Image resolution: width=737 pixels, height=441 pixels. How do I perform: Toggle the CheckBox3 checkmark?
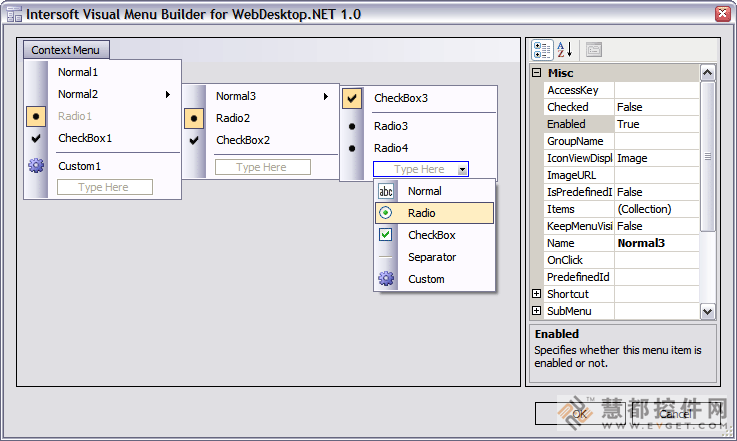click(x=352, y=99)
